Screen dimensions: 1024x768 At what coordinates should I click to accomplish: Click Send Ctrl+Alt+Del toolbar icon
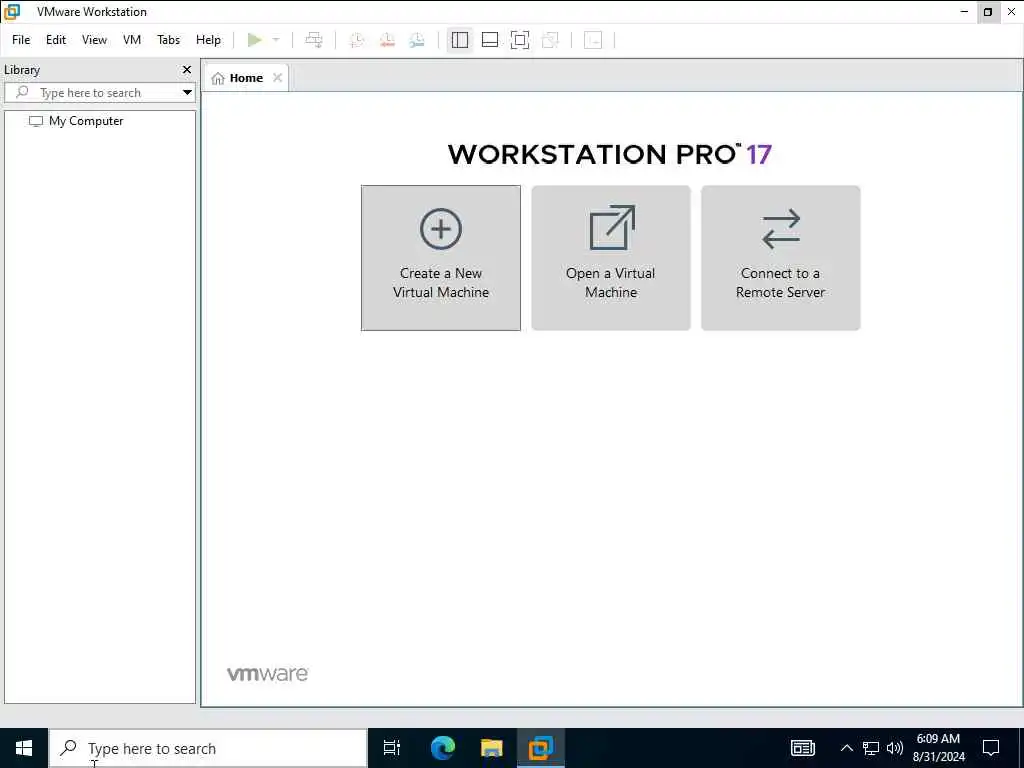[314, 40]
